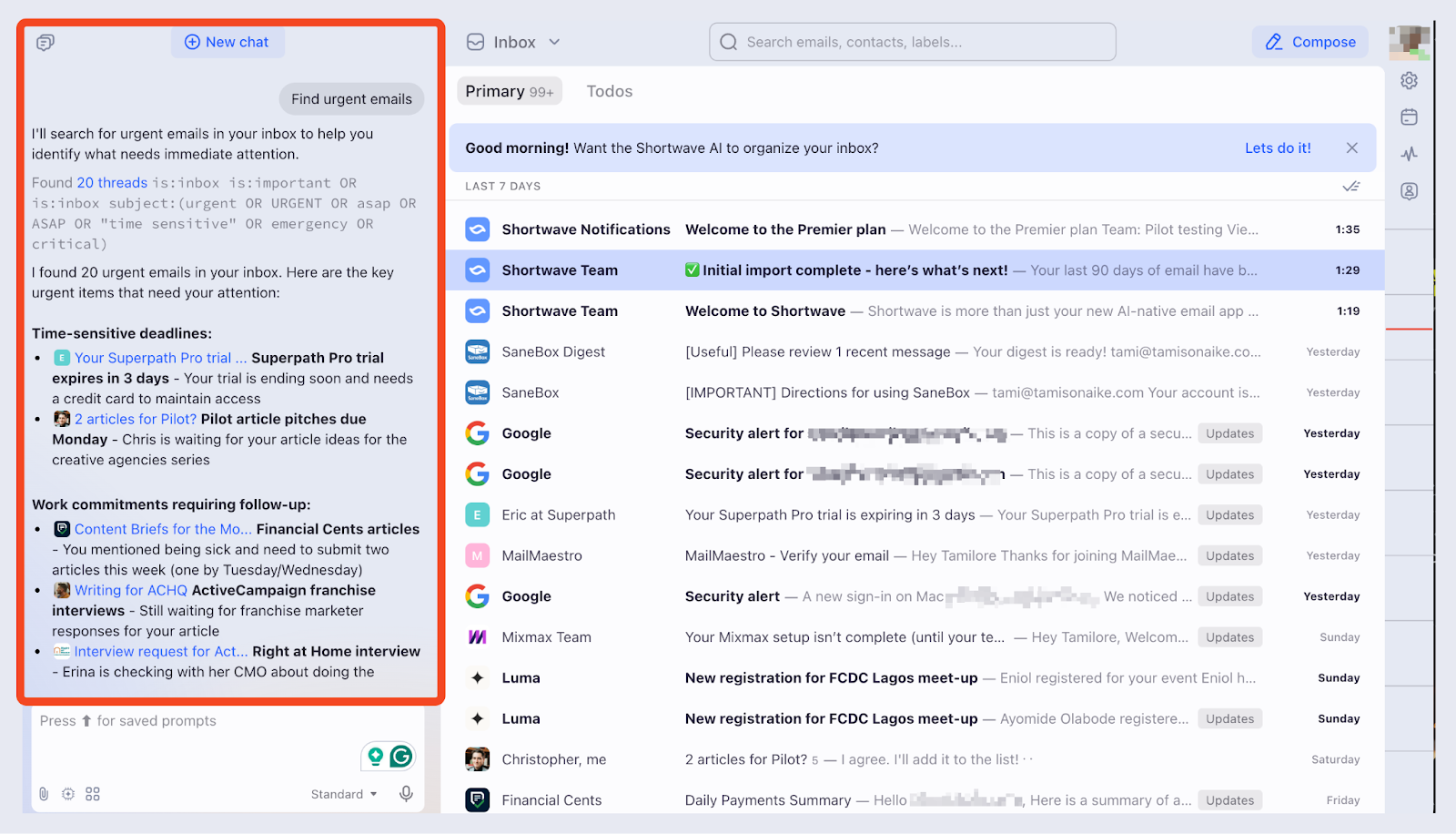Switch to the Todos tab

click(609, 91)
